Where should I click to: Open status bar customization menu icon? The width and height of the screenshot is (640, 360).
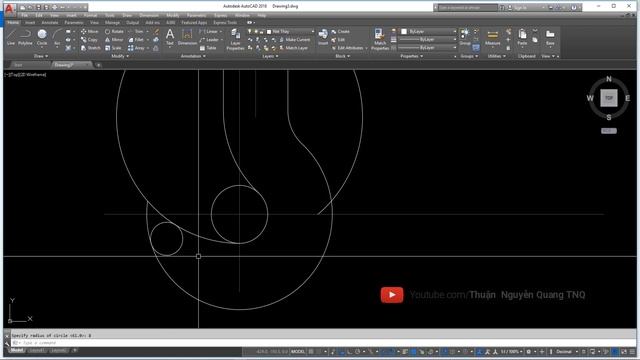pos(632,351)
